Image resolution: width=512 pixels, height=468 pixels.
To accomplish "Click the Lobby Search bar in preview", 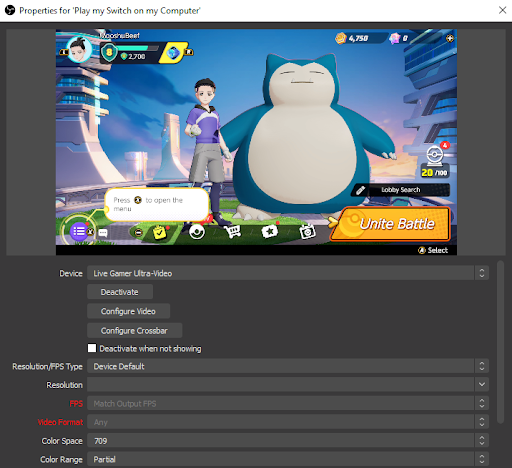I will pos(401,190).
